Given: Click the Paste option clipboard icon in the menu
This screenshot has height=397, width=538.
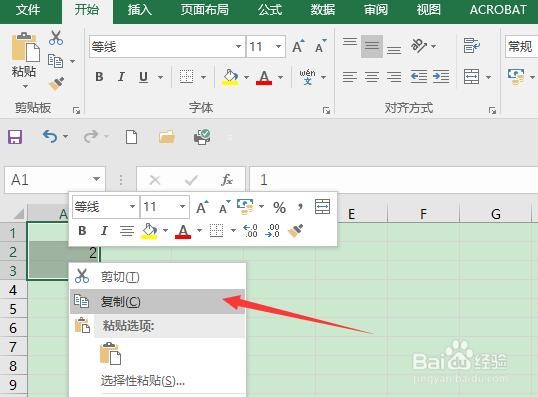Looking at the screenshot, I should click(x=110, y=353).
